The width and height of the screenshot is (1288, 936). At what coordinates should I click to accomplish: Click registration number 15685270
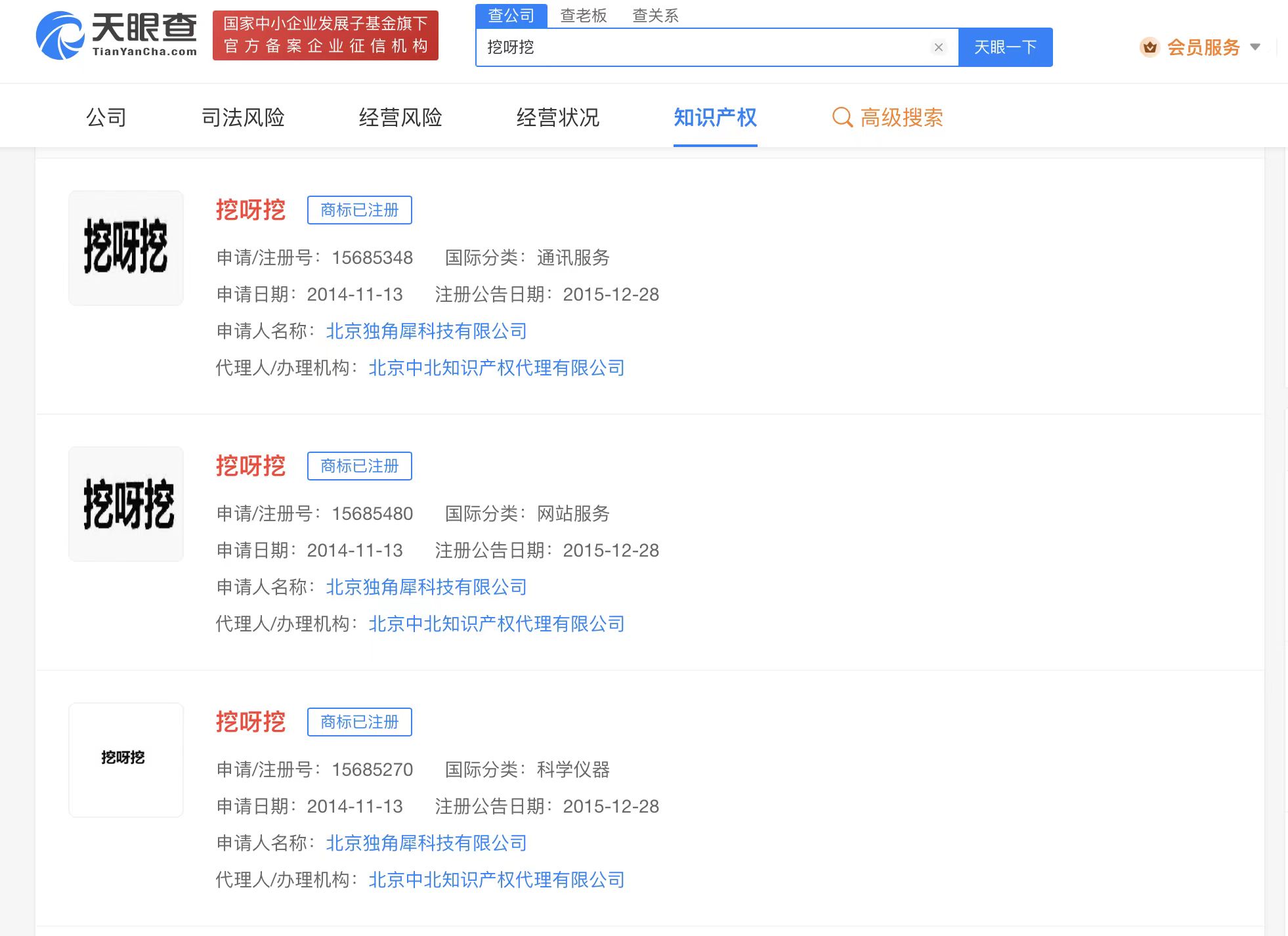[372, 769]
